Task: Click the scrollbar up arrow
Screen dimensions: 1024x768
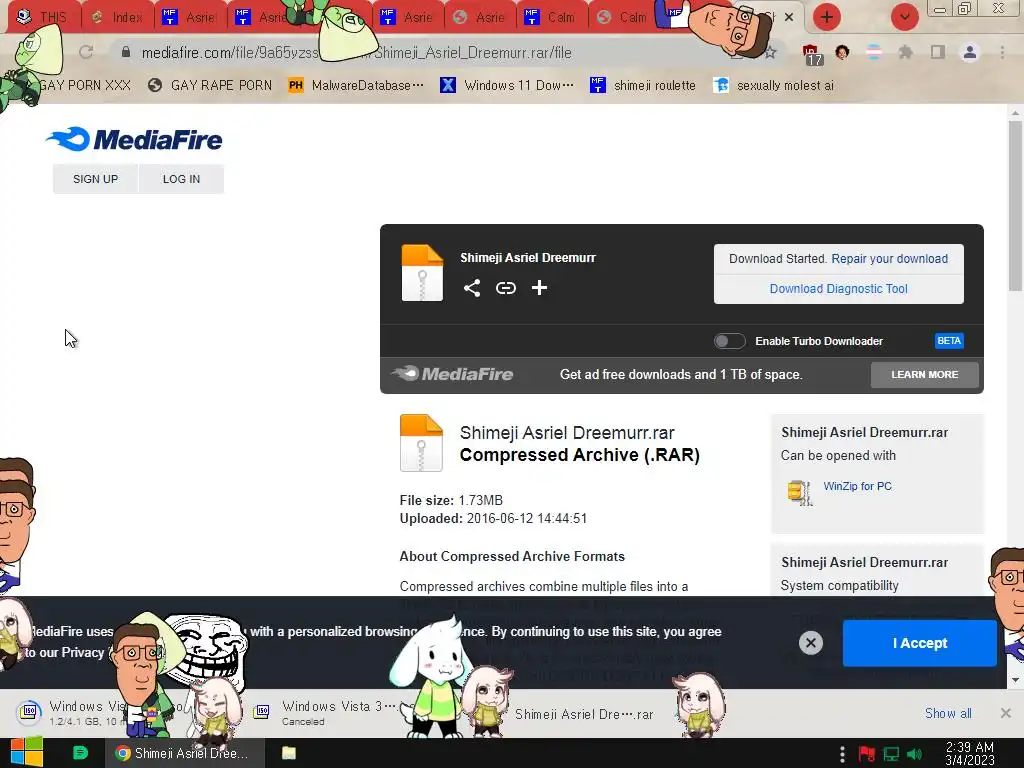Action: 1015,112
